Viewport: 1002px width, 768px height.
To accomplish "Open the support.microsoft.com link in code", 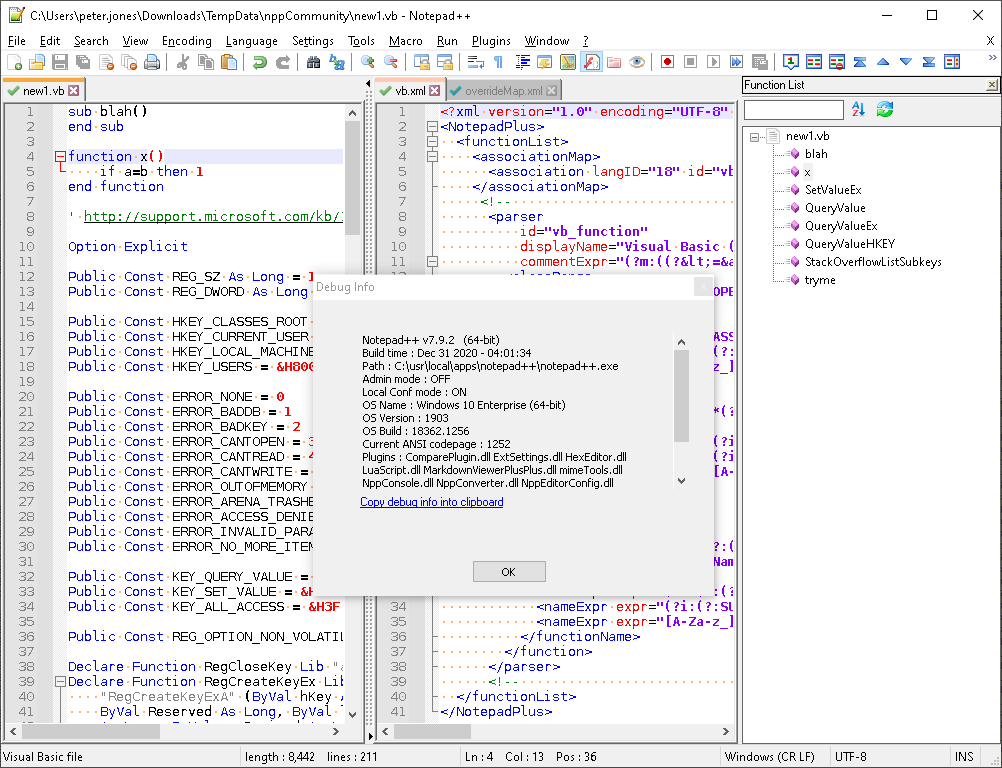I will tap(213, 217).
